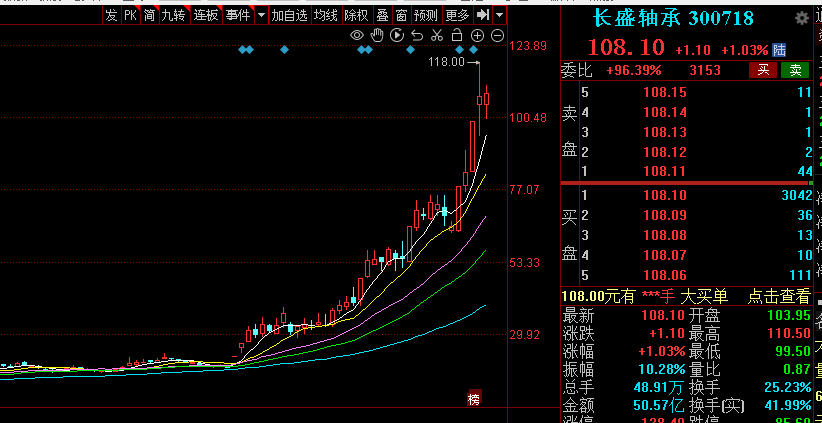Open the settings gear beside 长盛轴承 300718
Image resolution: width=822 pixels, height=423 pixels.
point(802,18)
